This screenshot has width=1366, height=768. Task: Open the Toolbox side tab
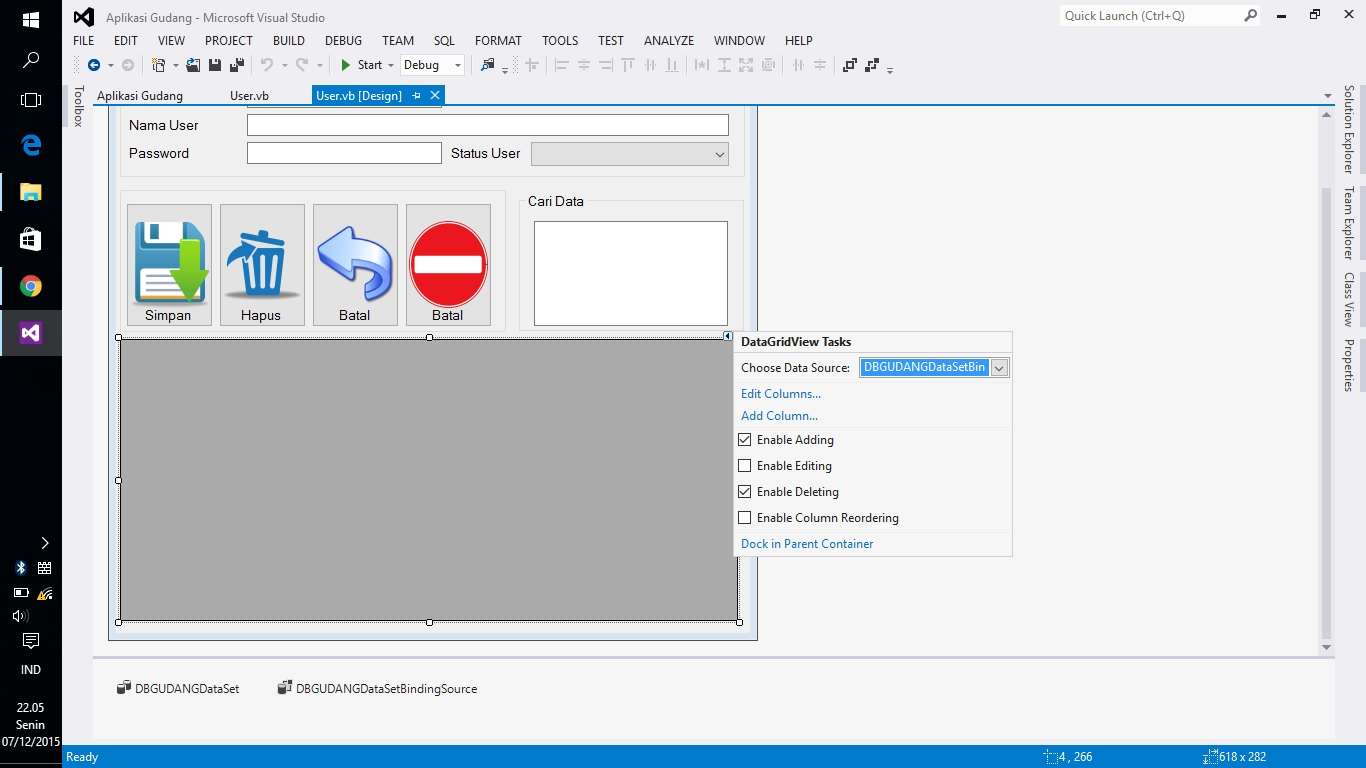pyautogui.click(x=79, y=106)
